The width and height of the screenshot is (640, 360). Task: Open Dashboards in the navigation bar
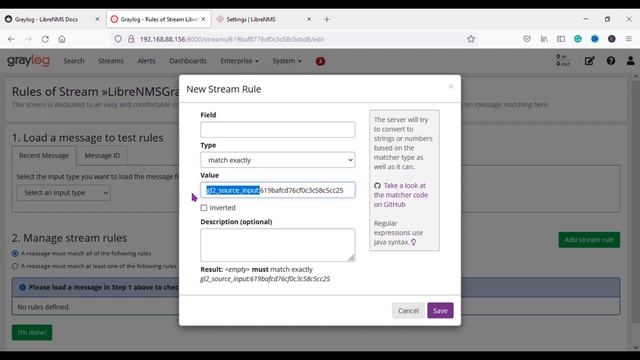point(188,61)
